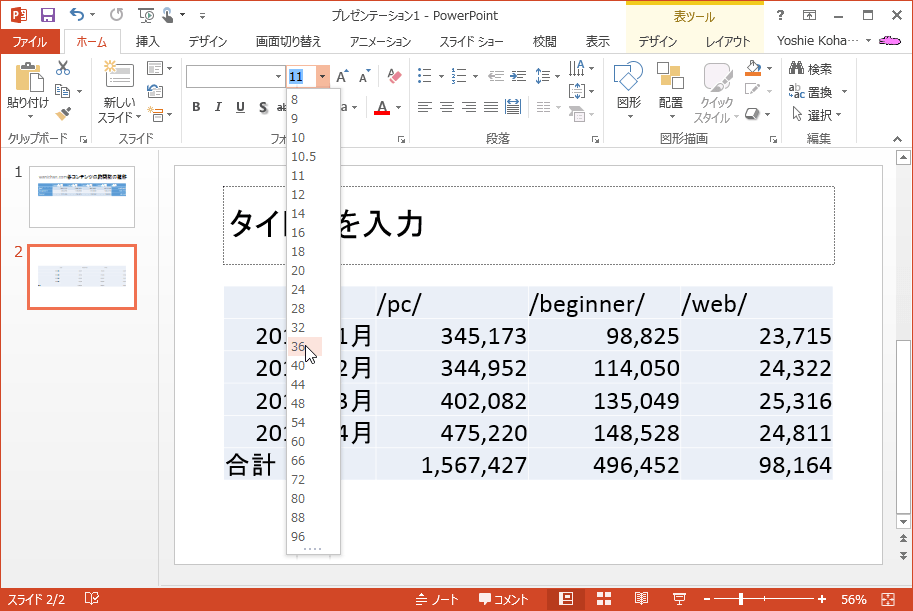Open the table tools レイアウト tab
This screenshot has width=913, height=611.
click(727, 41)
